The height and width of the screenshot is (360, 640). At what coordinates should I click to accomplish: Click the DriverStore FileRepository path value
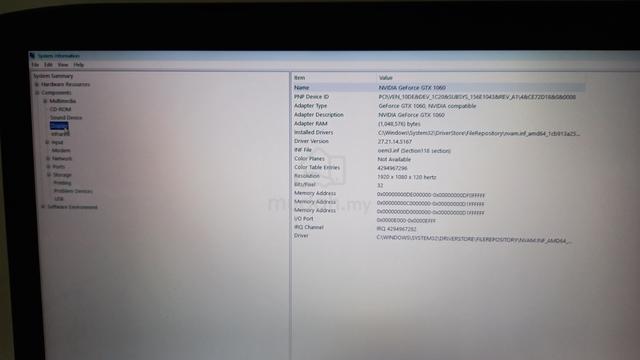click(479, 133)
